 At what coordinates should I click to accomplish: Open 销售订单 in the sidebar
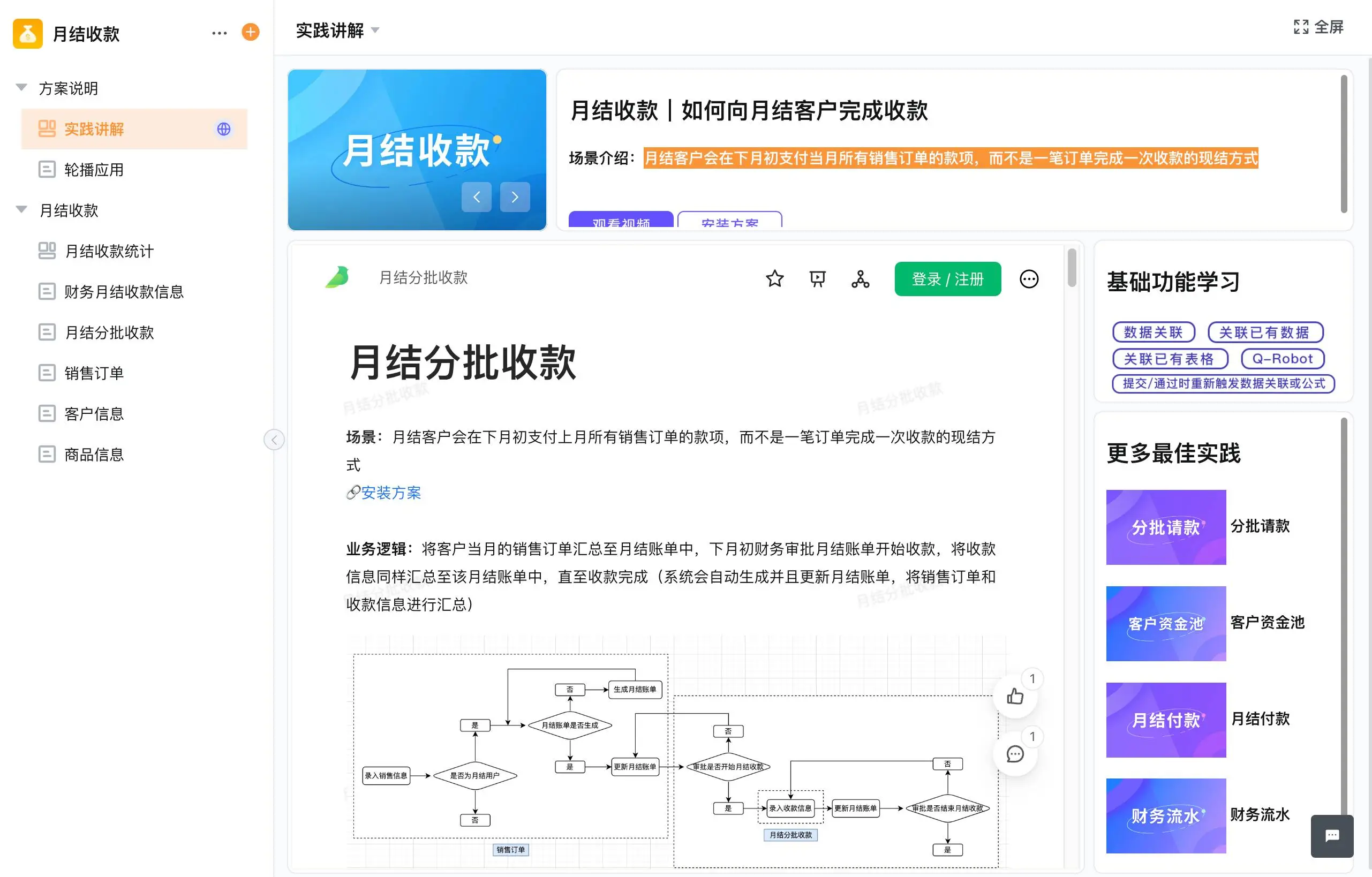click(x=94, y=373)
